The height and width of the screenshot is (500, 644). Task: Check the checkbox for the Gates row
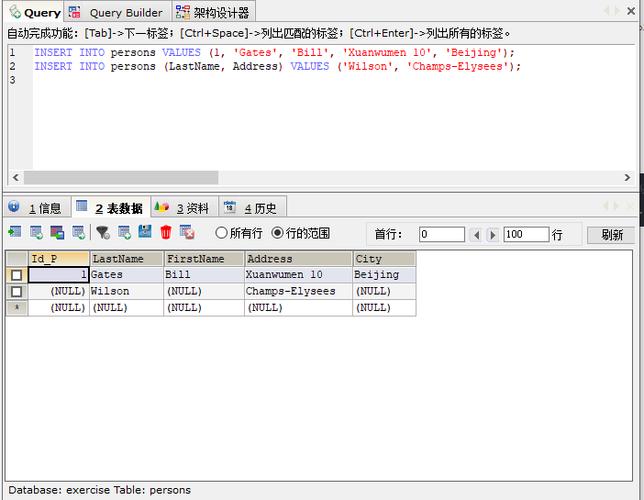coord(16,275)
